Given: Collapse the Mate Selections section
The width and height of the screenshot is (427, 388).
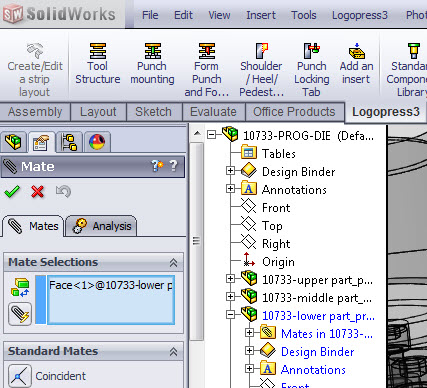Looking at the screenshot, I should pos(173,263).
